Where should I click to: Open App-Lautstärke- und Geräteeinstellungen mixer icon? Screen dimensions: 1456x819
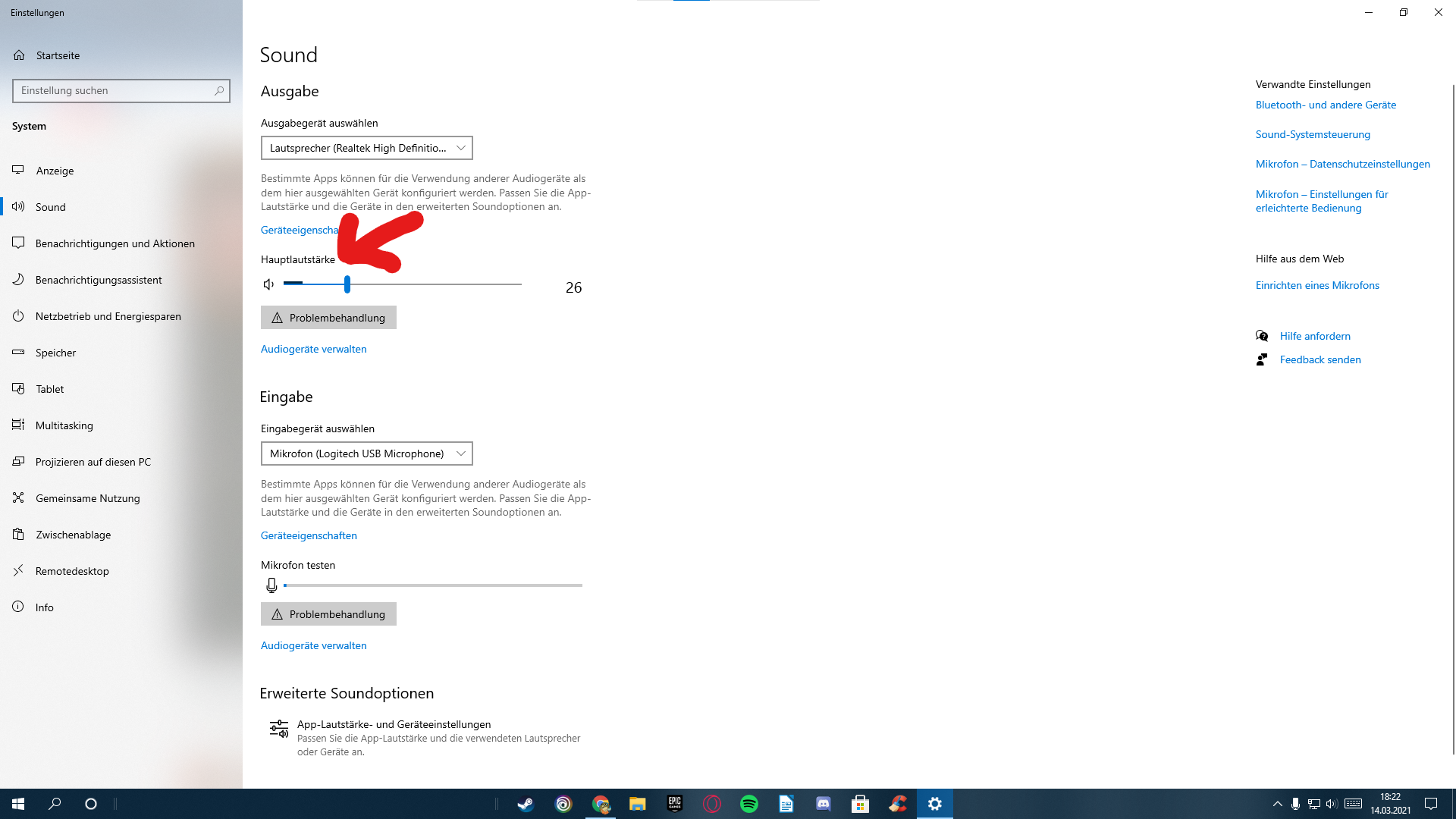click(x=279, y=730)
